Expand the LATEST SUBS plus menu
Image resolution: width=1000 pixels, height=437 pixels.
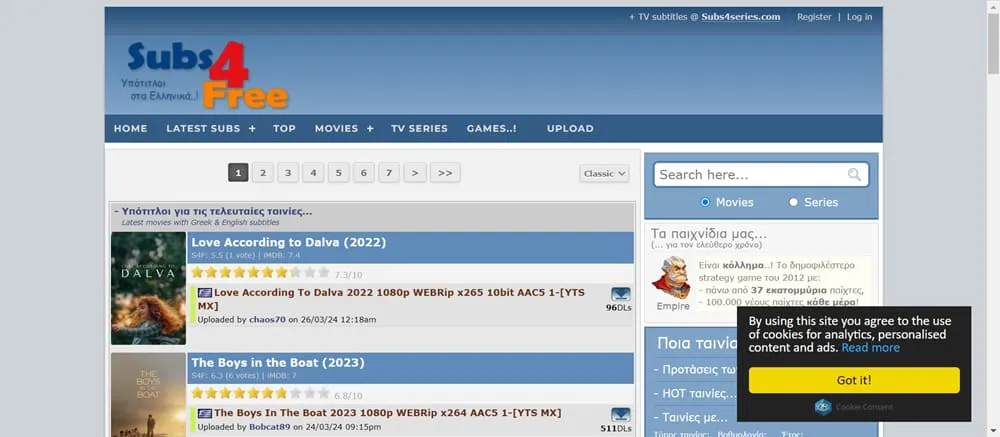[252, 129]
